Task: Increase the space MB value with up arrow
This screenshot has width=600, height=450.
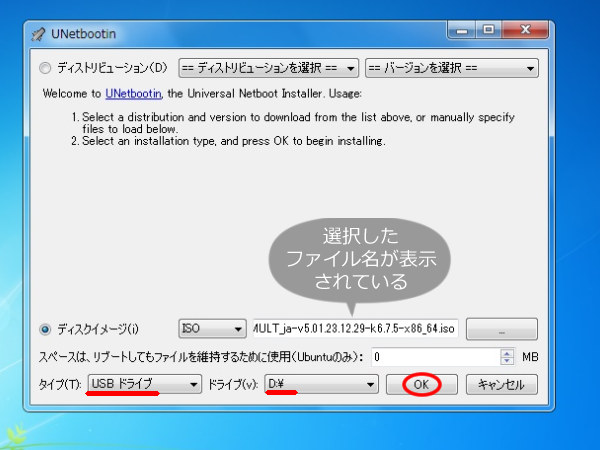Action: point(507,353)
